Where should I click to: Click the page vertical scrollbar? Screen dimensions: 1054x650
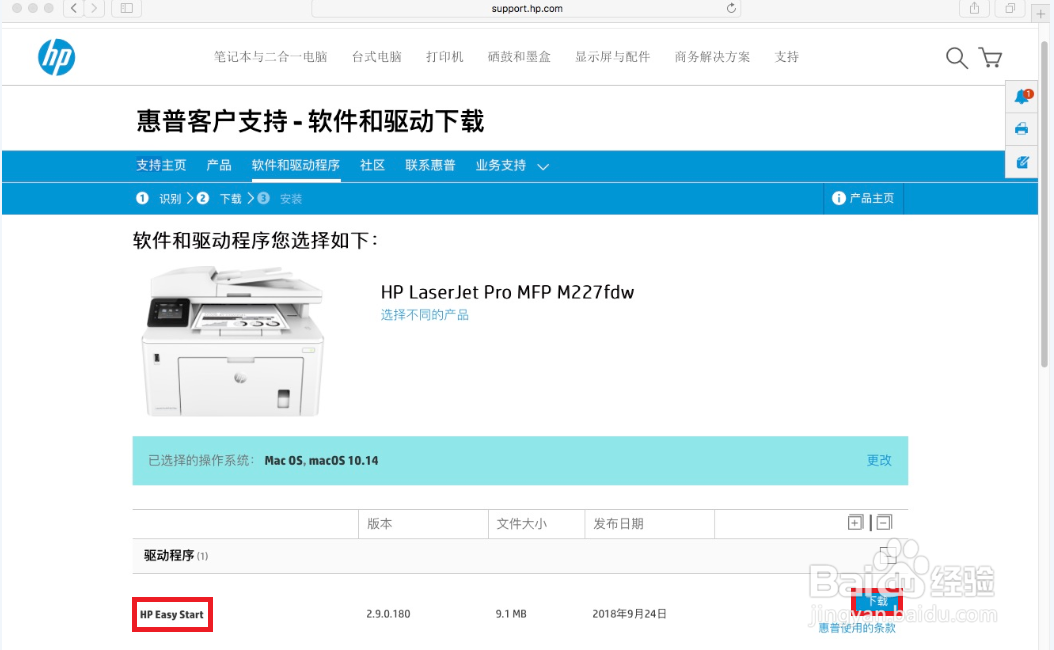coord(1044,204)
